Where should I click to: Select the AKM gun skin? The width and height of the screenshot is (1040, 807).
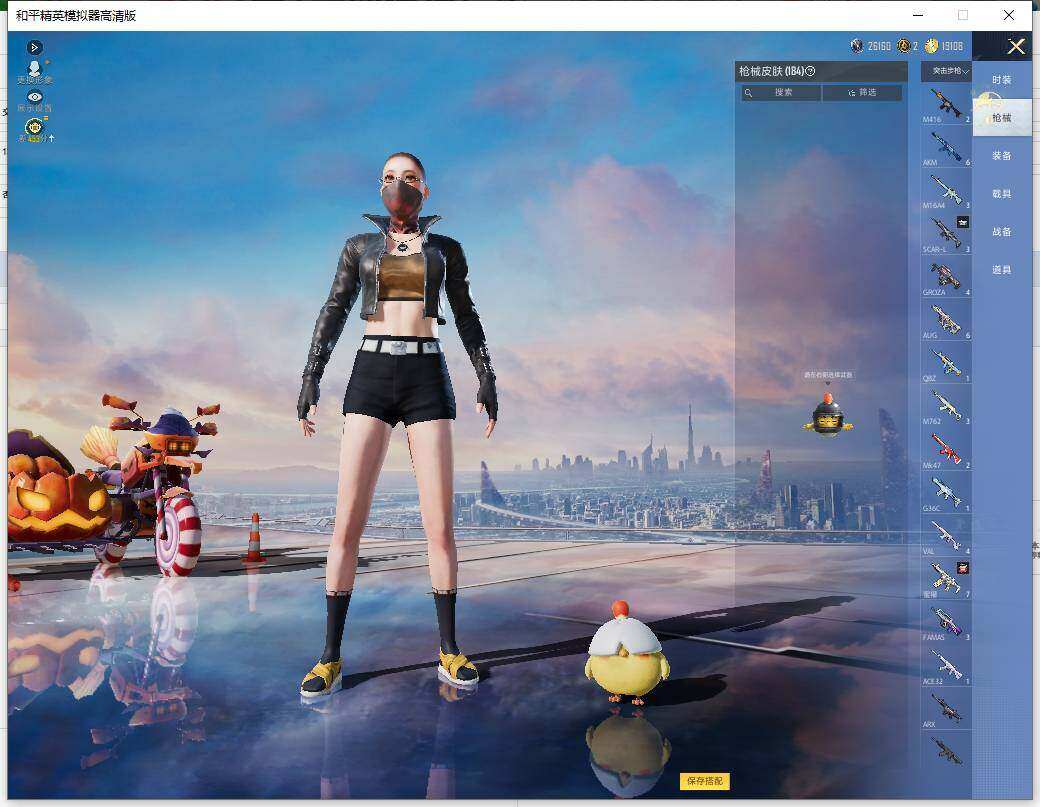(946, 149)
